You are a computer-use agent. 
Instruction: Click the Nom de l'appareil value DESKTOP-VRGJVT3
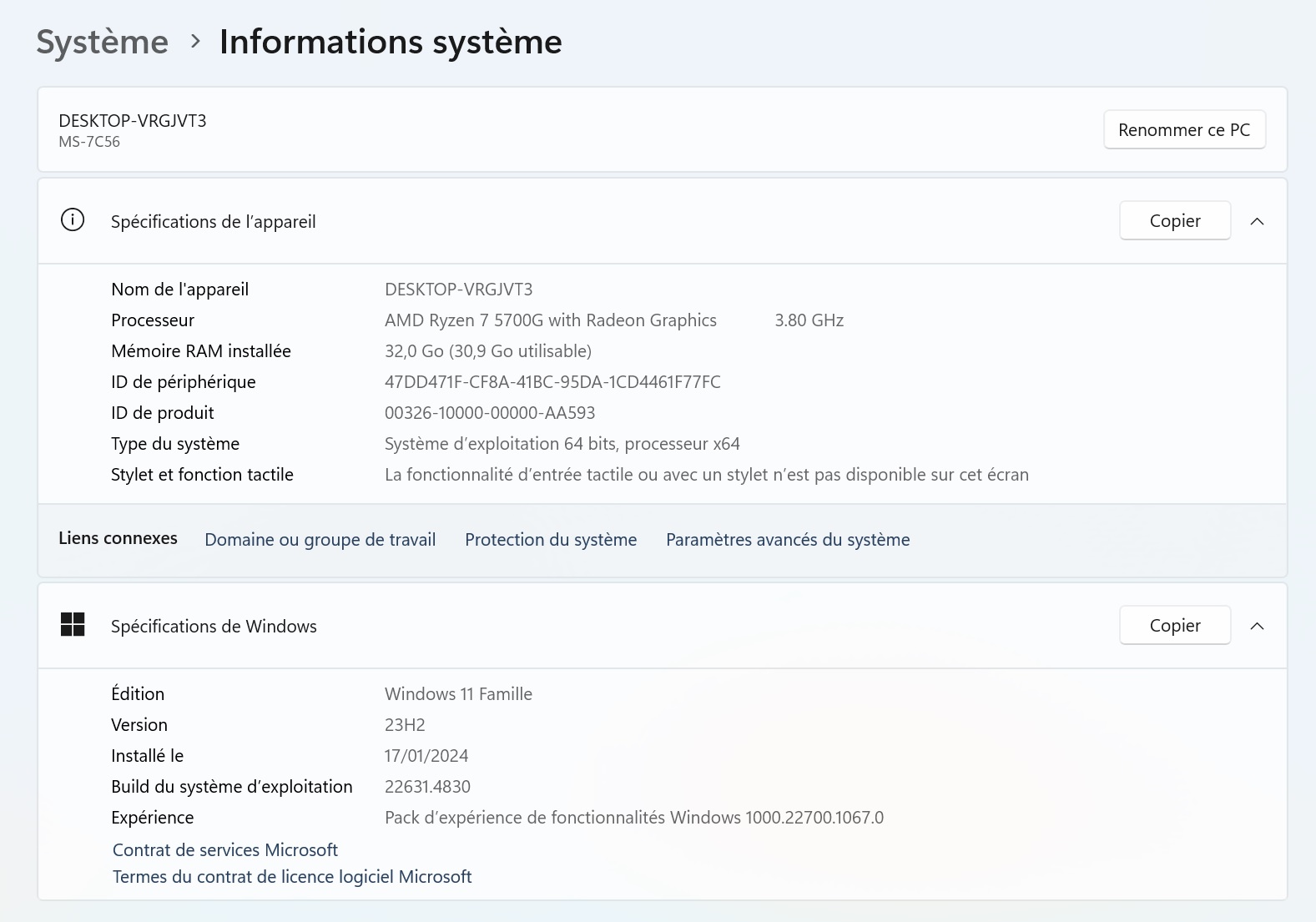click(459, 290)
